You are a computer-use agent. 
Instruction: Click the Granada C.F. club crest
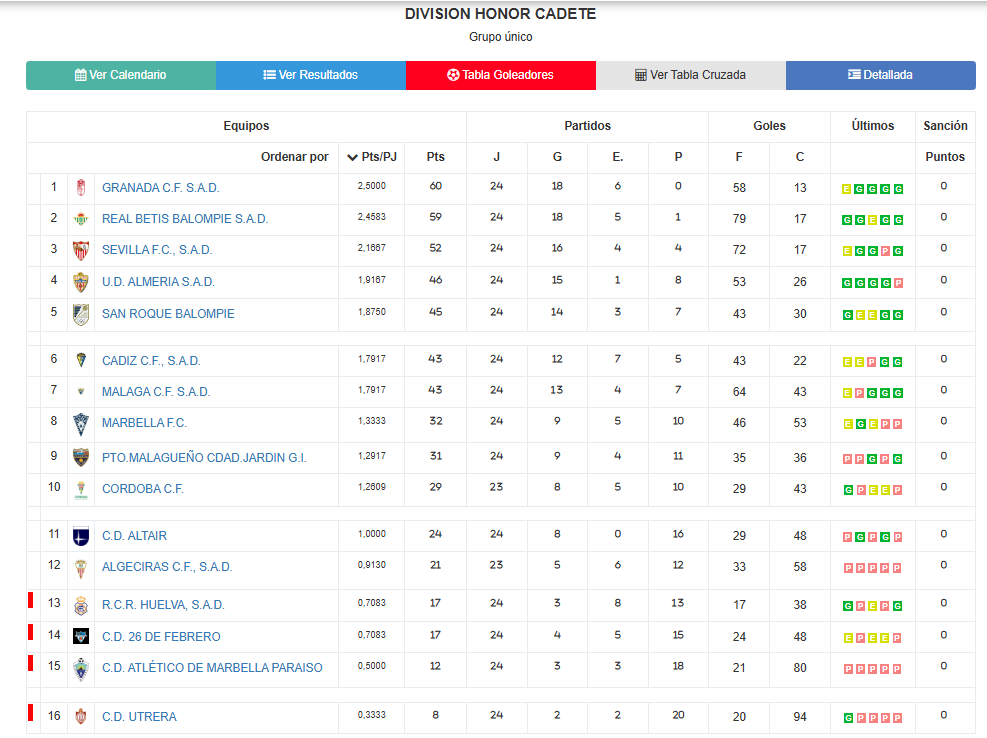coord(81,188)
